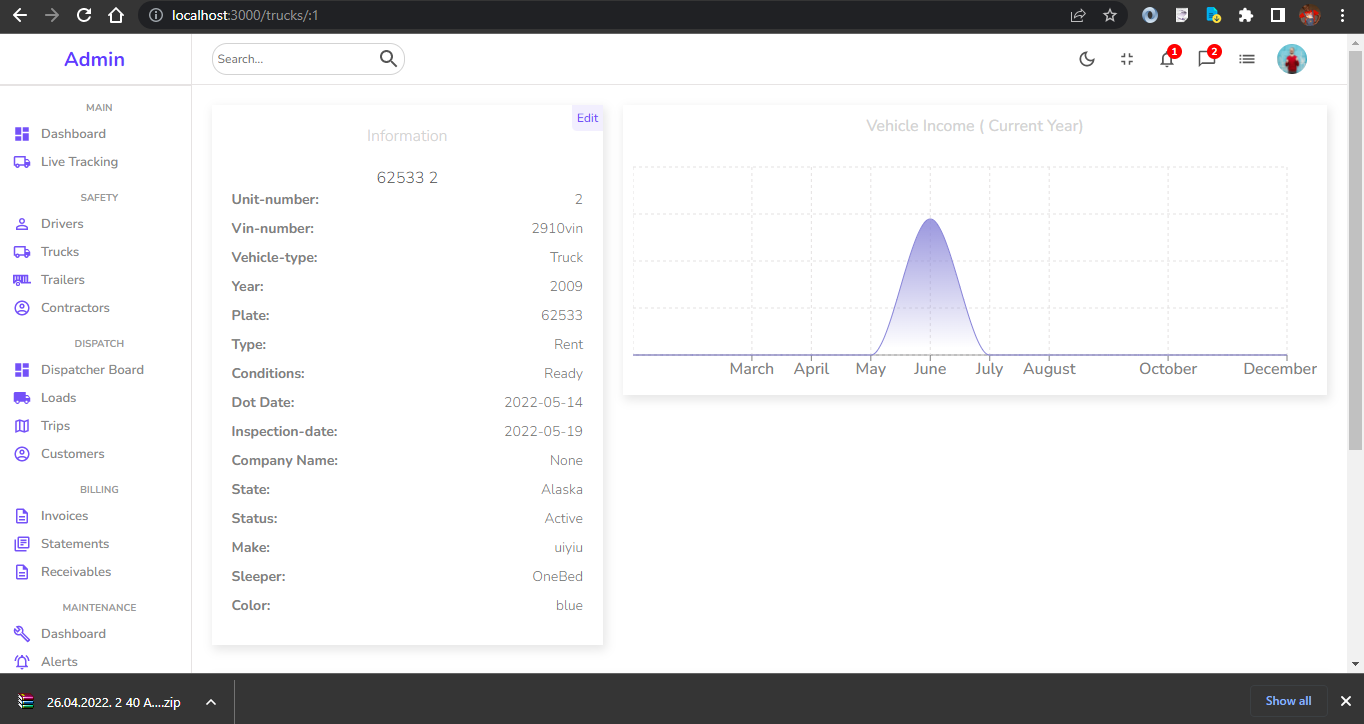
Task: Open Live Tracking from sidebar
Action: 79,162
